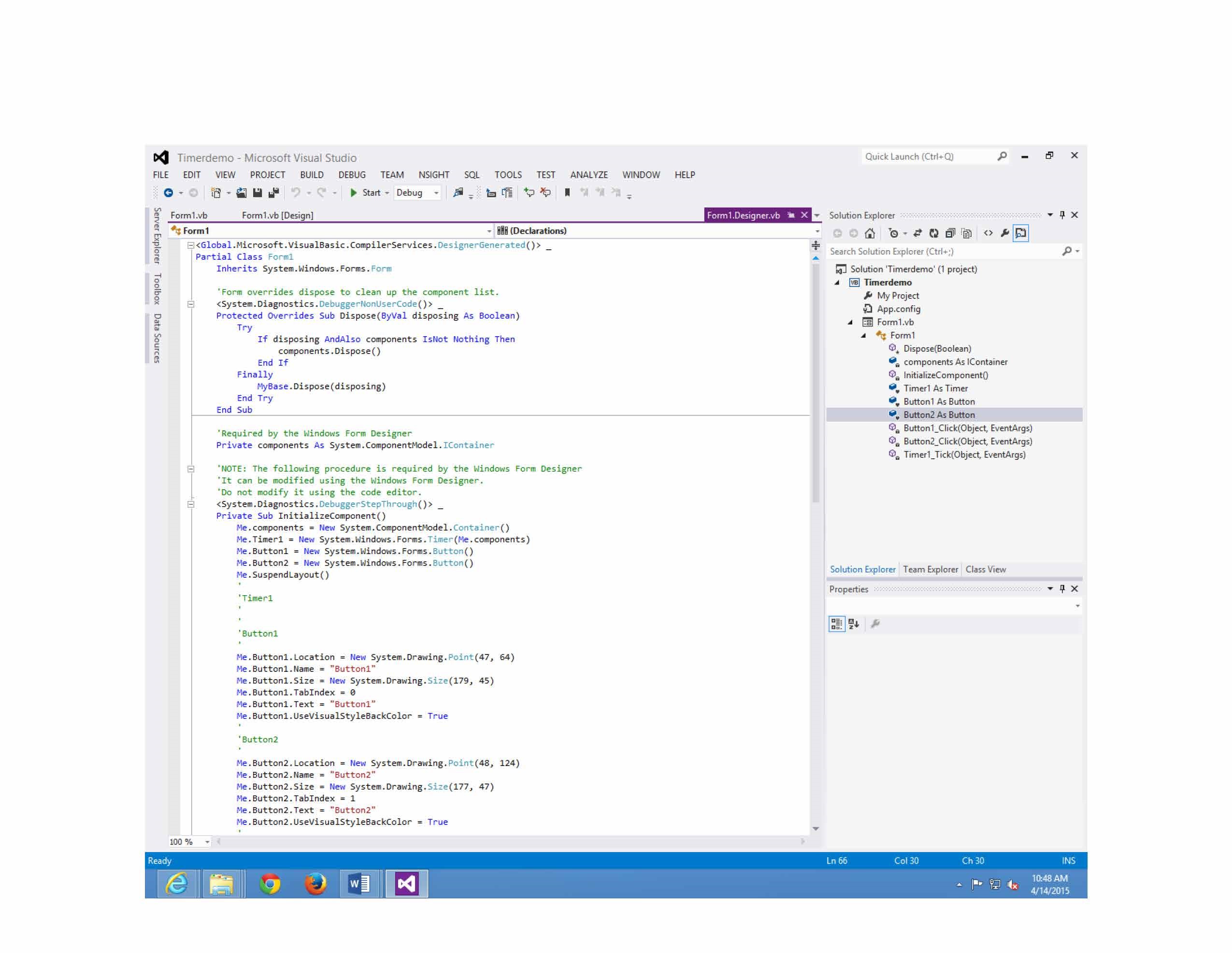Click the Open File toolbar icon
The height and width of the screenshot is (953, 1232).
tap(242, 193)
